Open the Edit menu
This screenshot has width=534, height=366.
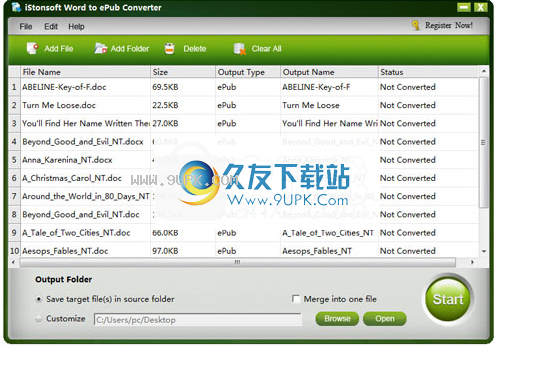coord(51,27)
